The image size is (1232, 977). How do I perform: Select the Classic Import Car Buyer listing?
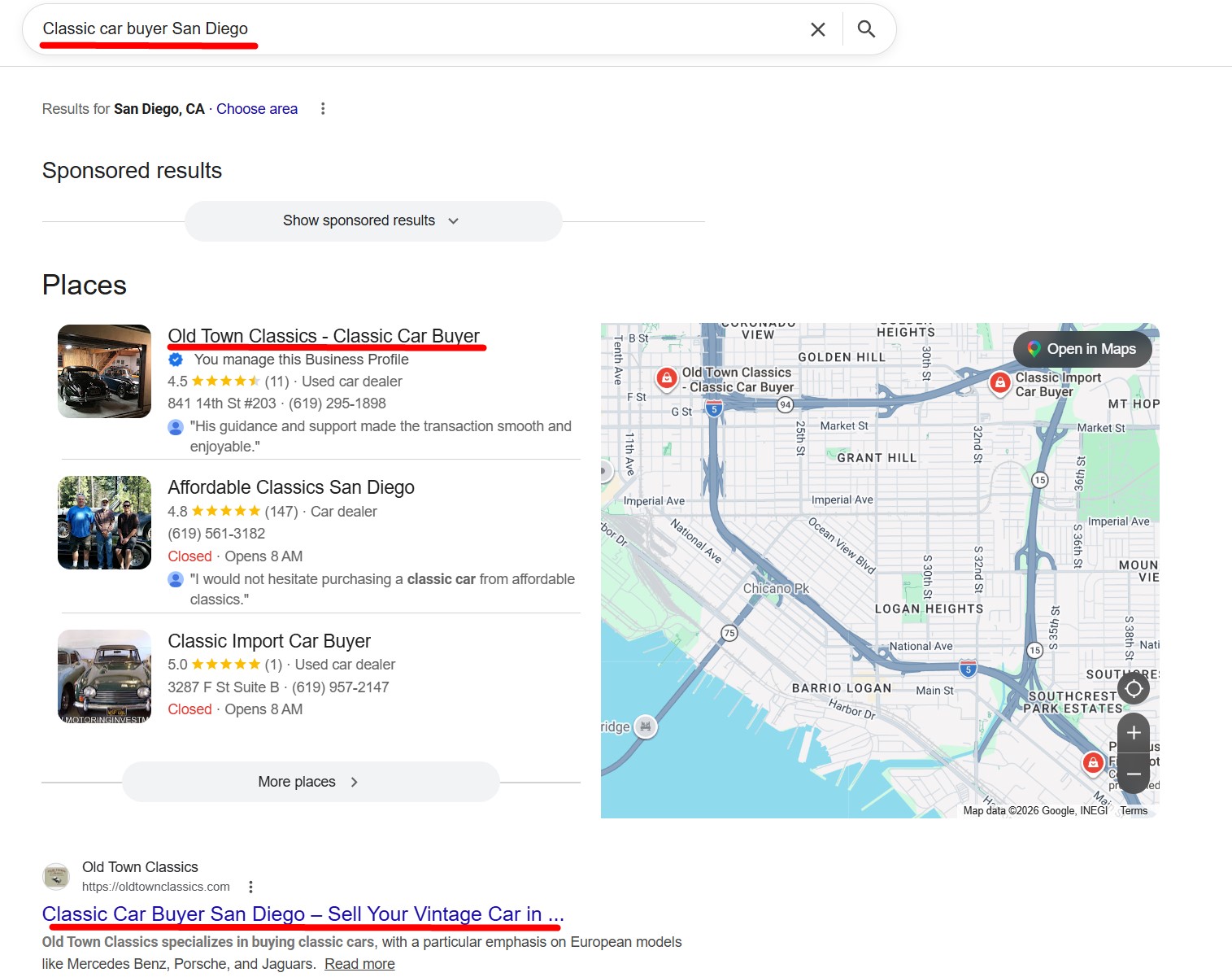point(269,641)
